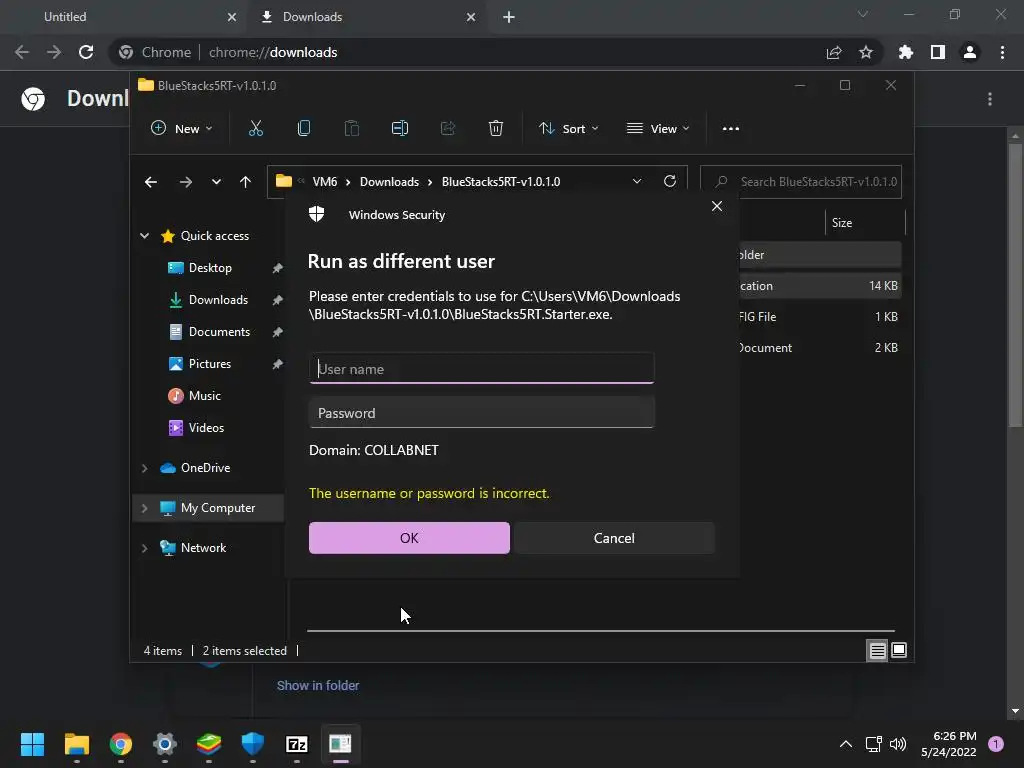
Task: Select the Downloads Chrome tab
Action: tap(369, 17)
